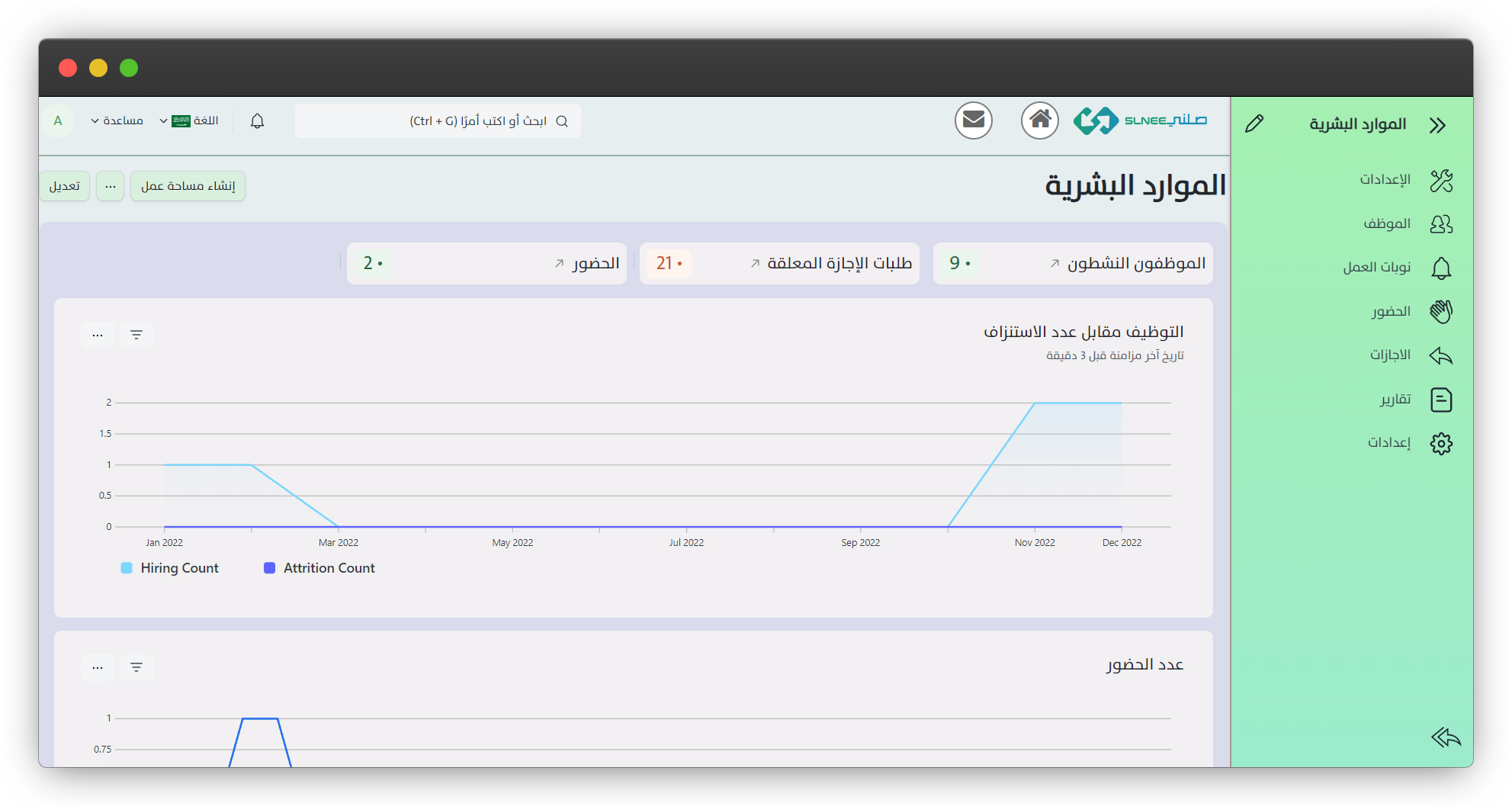The image size is (1512, 806).
Task: Open تقارير reports document icon
Action: (x=1440, y=400)
